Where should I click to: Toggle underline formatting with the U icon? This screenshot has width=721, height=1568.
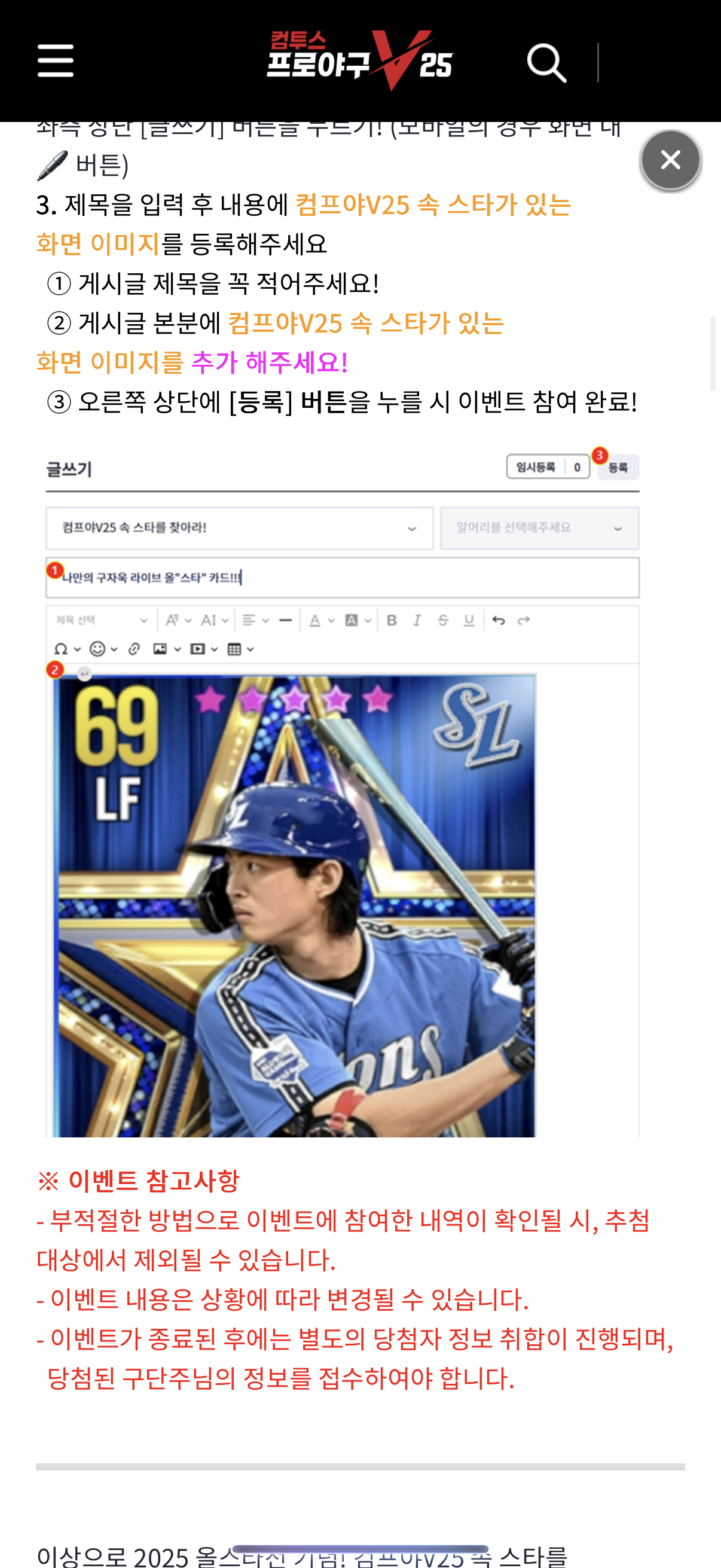[x=469, y=620]
